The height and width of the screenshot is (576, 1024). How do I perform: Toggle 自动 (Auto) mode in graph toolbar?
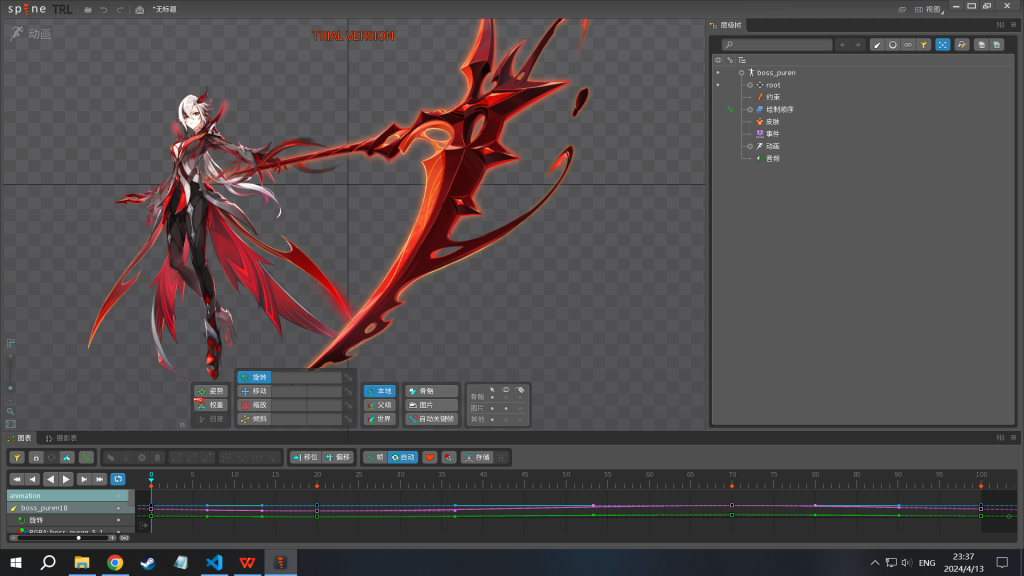pyautogui.click(x=403, y=458)
